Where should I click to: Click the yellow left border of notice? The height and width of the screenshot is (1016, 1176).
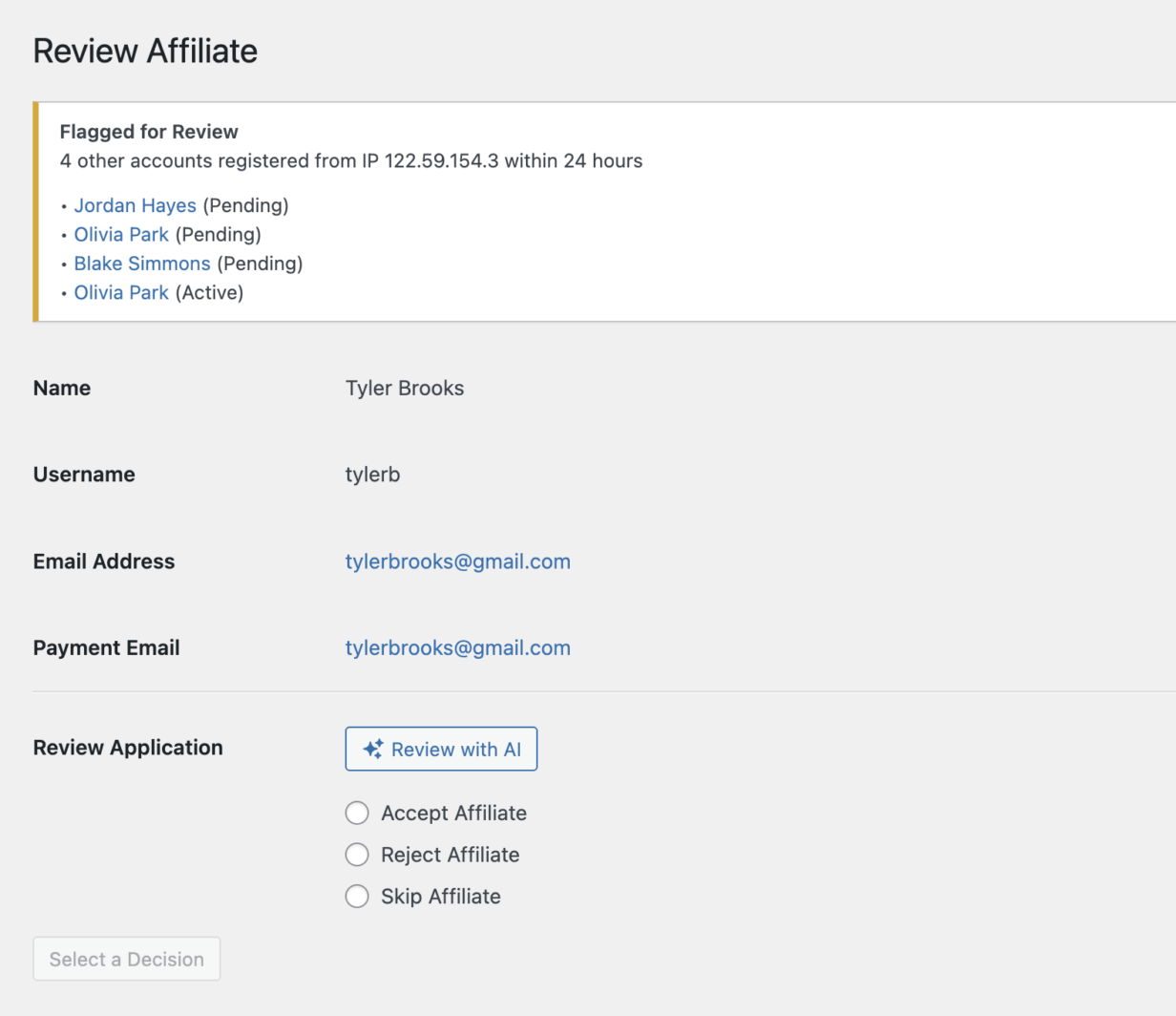pyautogui.click(x=35, y=212)
